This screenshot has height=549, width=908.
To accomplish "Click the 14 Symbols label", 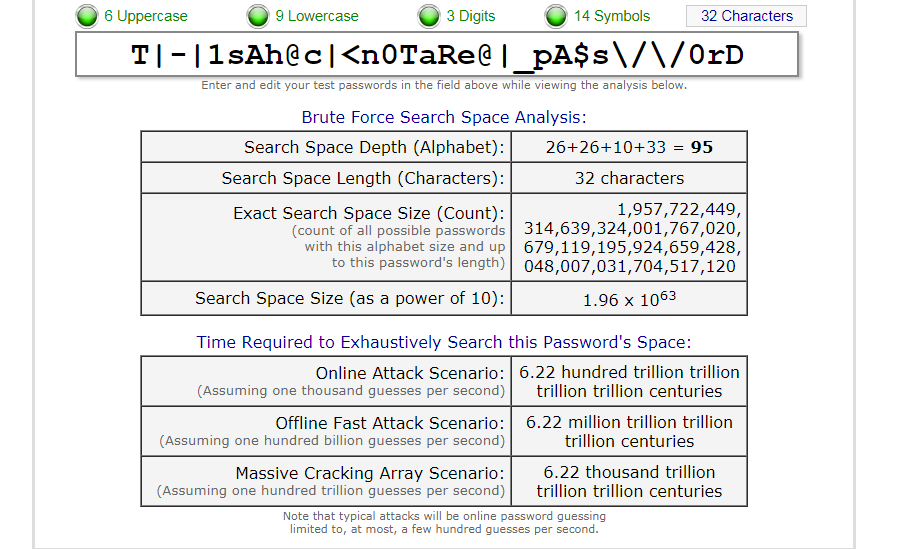I will [x=612, y=16].
